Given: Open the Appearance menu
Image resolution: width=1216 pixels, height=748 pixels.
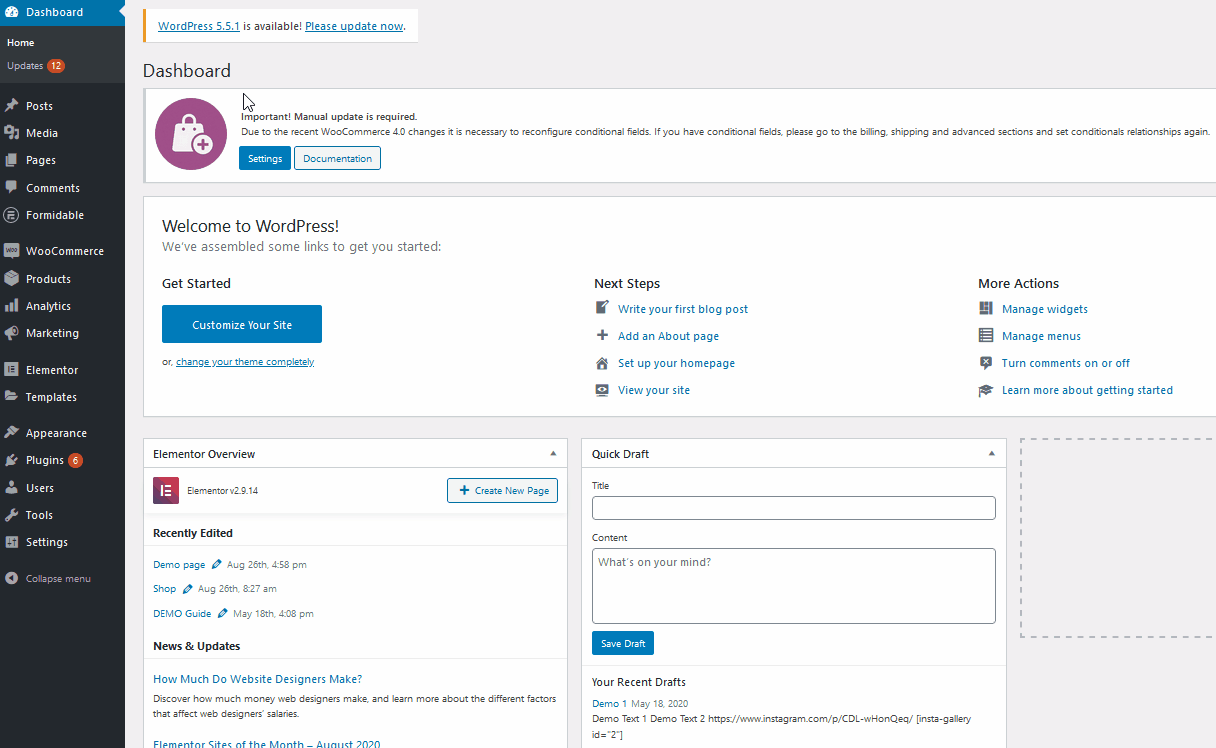Looking at the screenshot, I should [x=56, y=433].
